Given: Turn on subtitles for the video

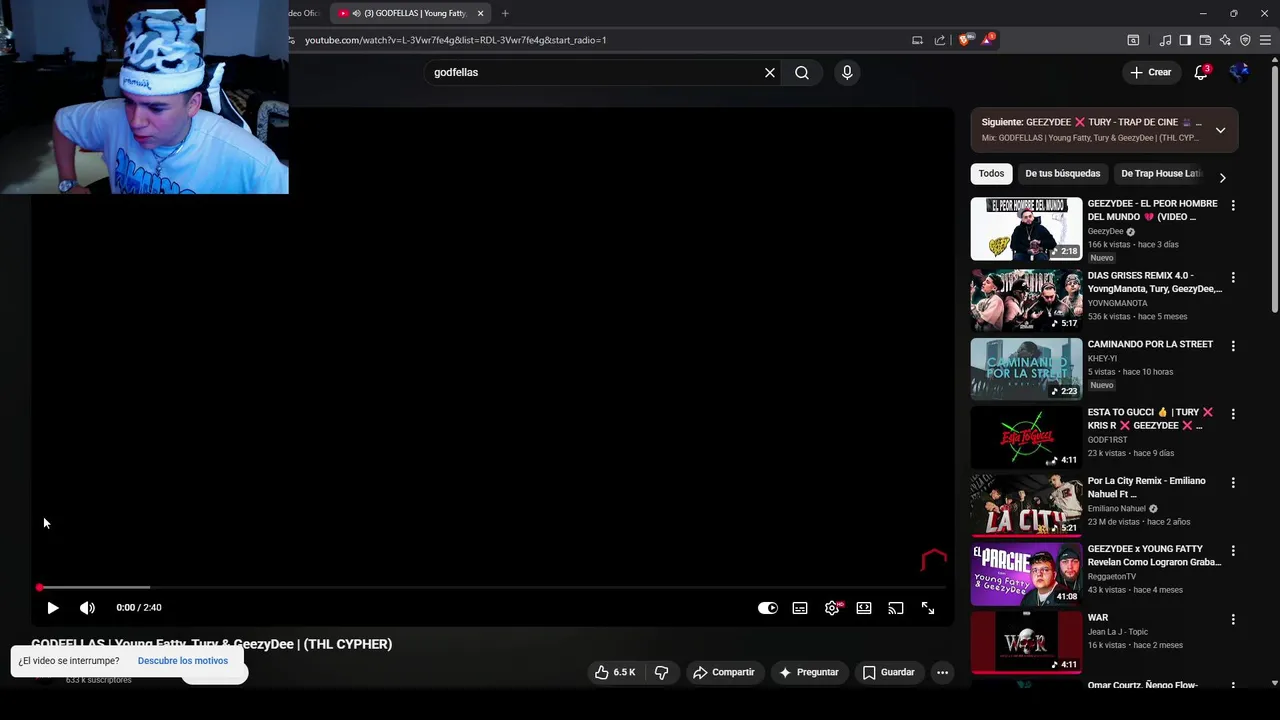Looking at the screenshot, I should [800, 608].
